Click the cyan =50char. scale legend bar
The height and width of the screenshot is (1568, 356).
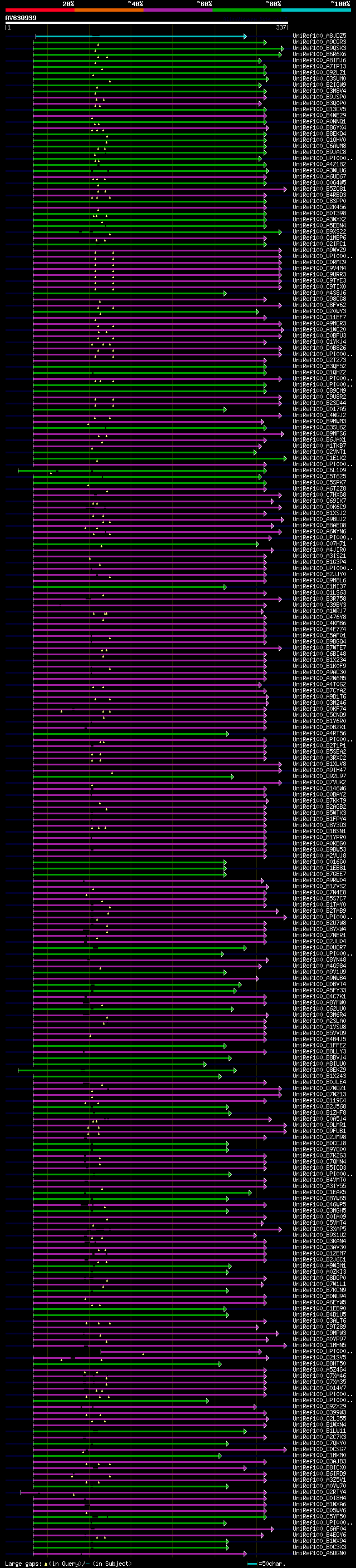tap(252, 1564)
